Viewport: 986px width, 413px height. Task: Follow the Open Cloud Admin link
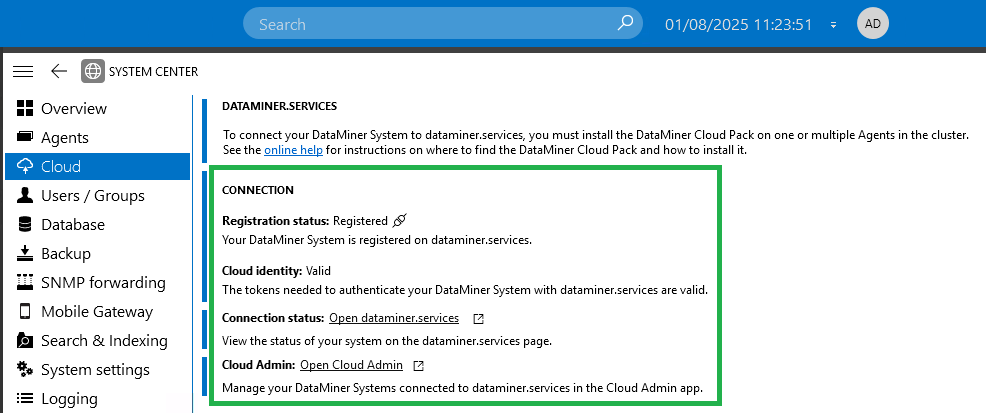tap(351, 365)
